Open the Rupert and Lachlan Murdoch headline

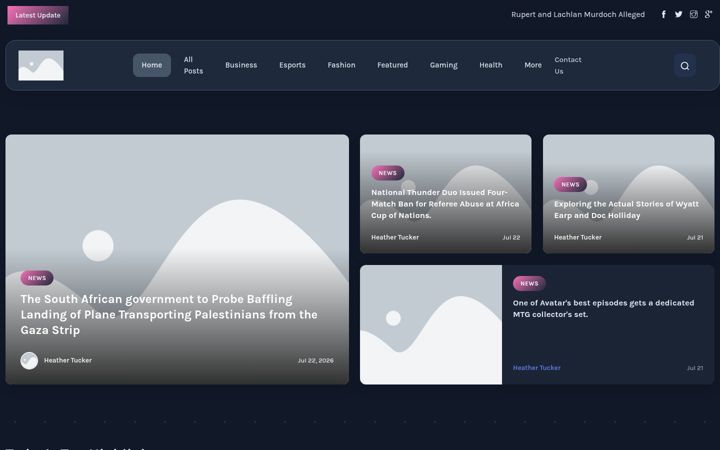pos(578,15)
